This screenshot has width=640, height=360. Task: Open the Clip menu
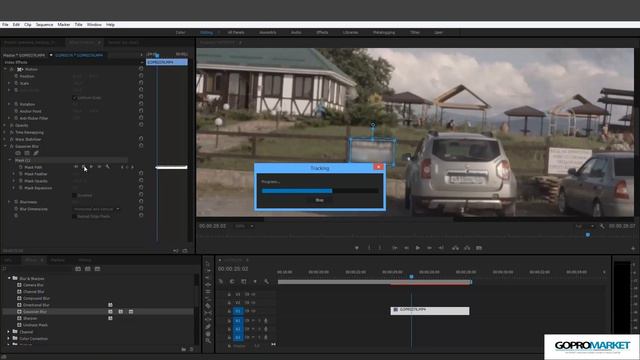click(28, 24)
